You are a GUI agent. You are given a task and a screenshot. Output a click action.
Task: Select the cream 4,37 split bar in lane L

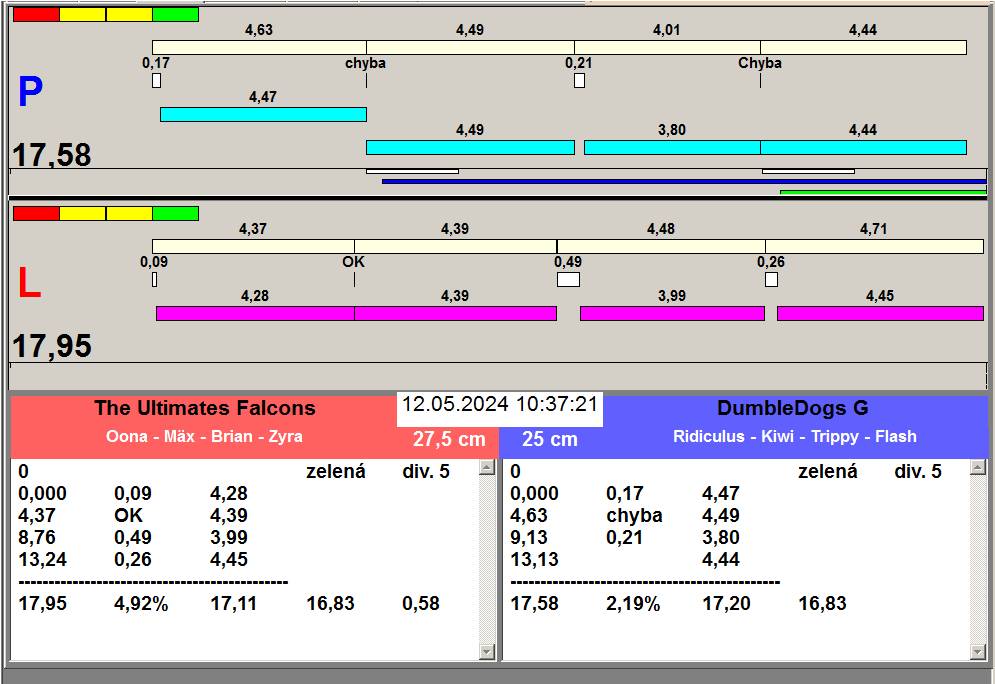(x=254, y=246)
